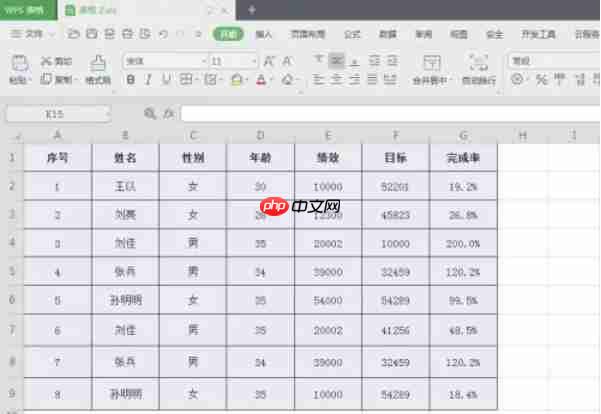601x414 pixels.
Task: Open the 开发工具 ribbon tab
Action: point(538,34)
